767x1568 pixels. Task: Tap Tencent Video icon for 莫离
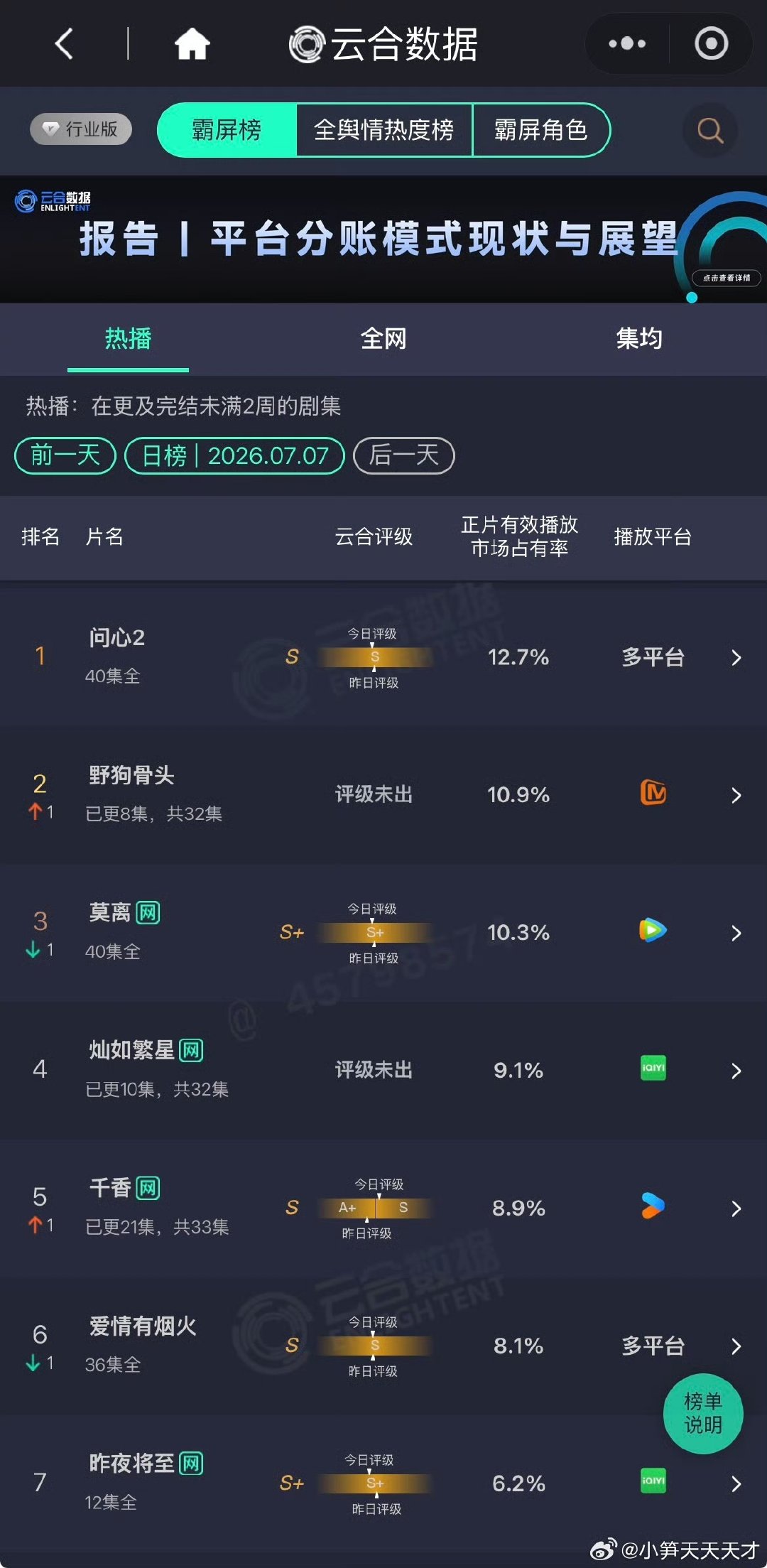pos(653,930)
